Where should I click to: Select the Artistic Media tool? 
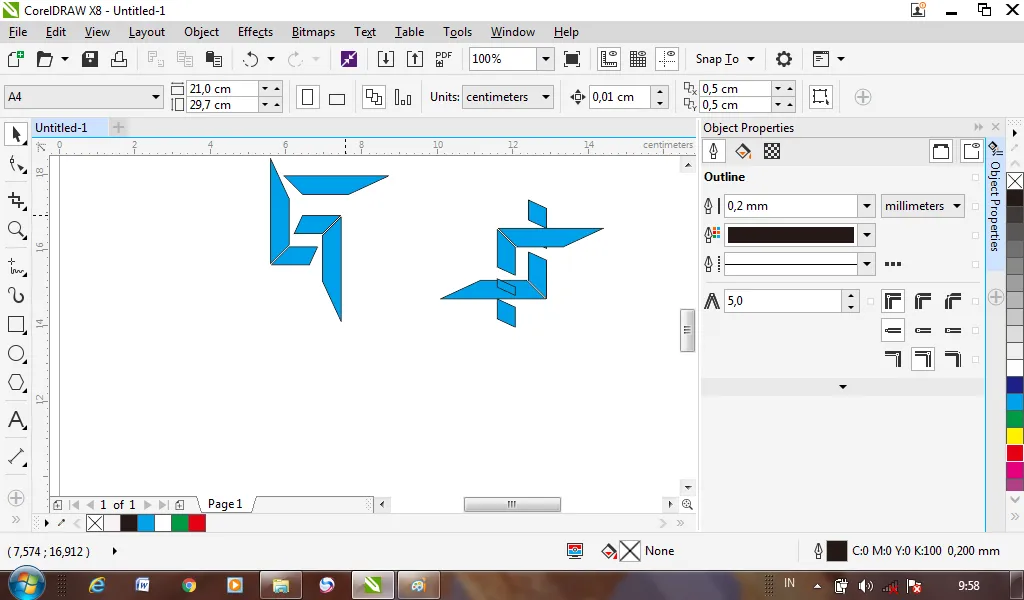click(x=16, y=296)
